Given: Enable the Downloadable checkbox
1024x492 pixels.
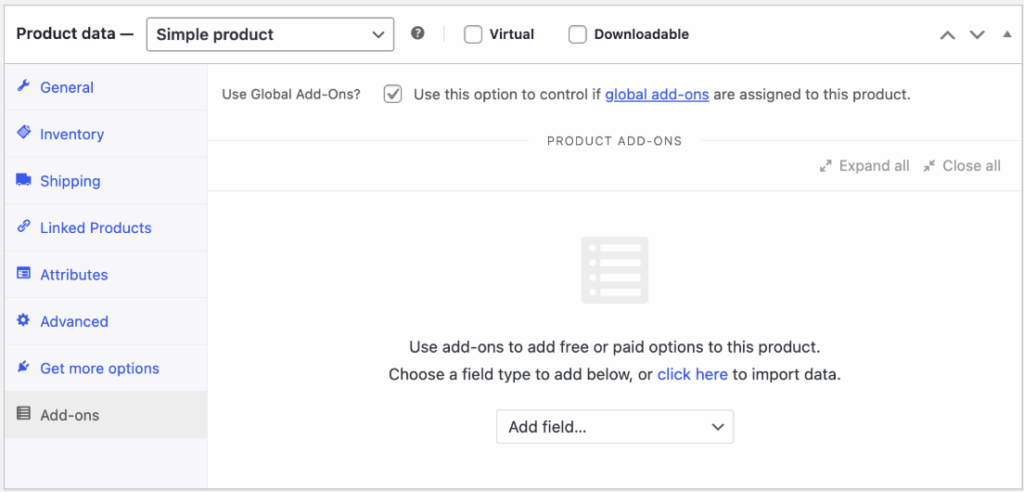Looking at the screenshot, I should coord(577,35).
